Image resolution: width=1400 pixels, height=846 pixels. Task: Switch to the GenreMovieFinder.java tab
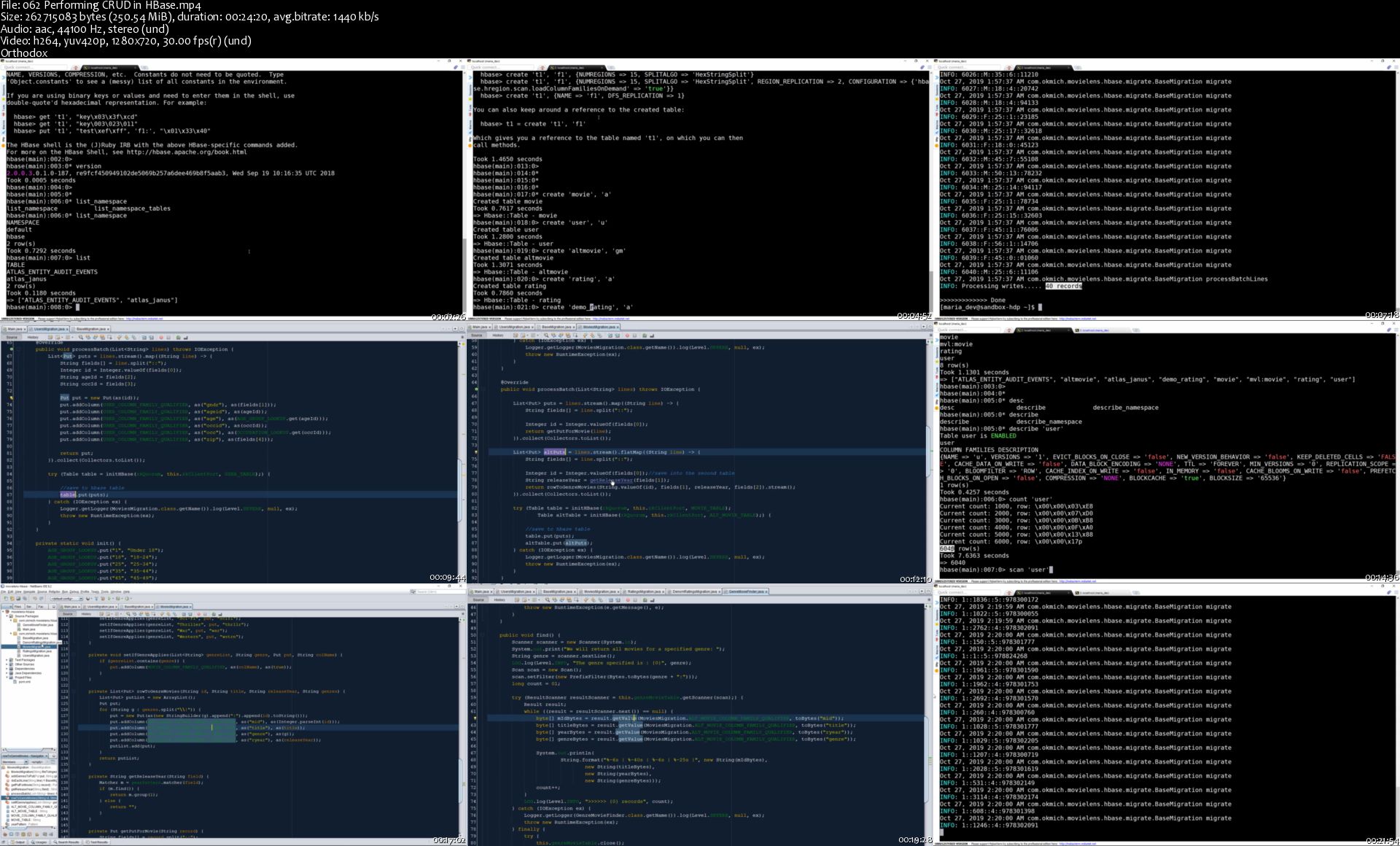pyautogui.click(x=747, y=591)
